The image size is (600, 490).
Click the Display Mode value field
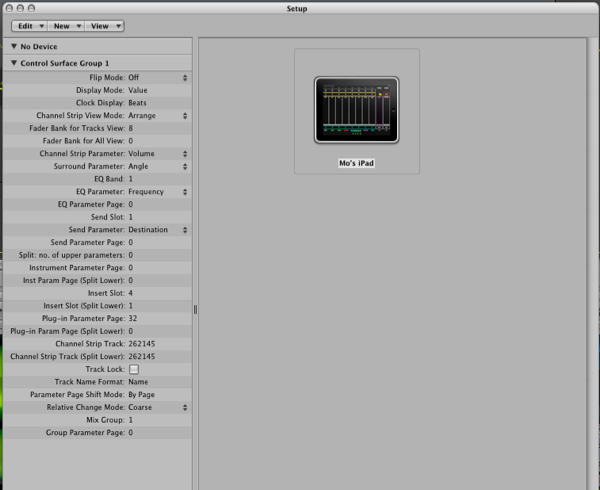[138, 90]
